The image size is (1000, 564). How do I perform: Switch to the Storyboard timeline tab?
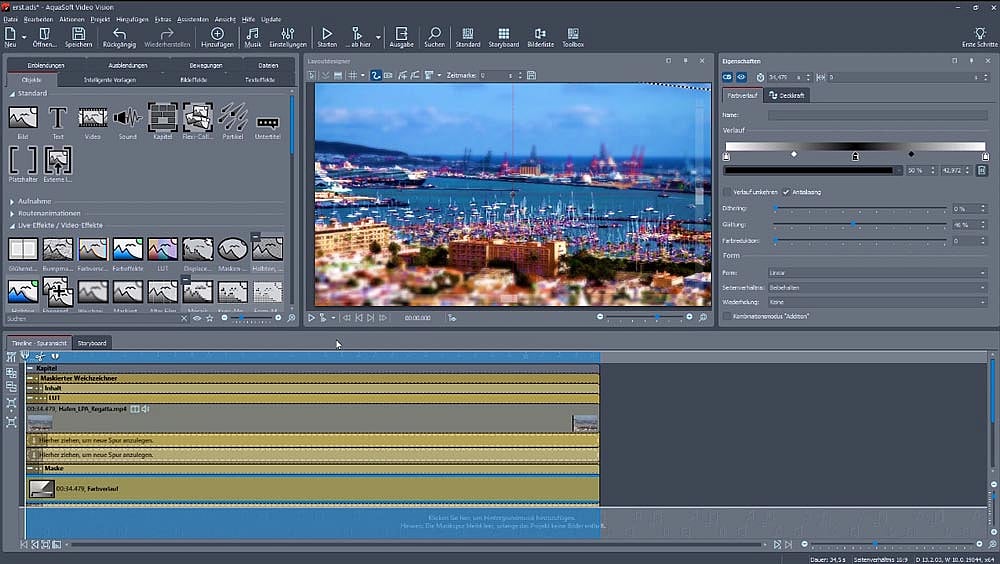coord(92,343)
